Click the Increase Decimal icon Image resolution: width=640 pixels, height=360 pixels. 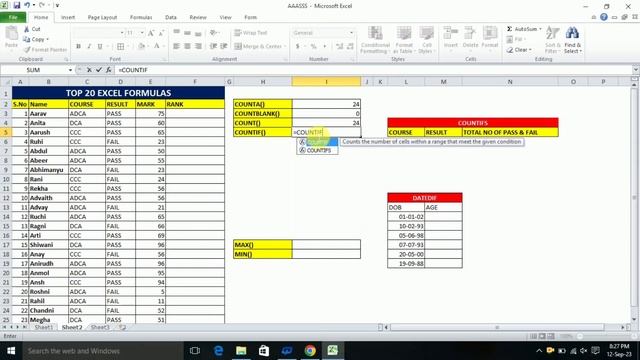point(340,47)
